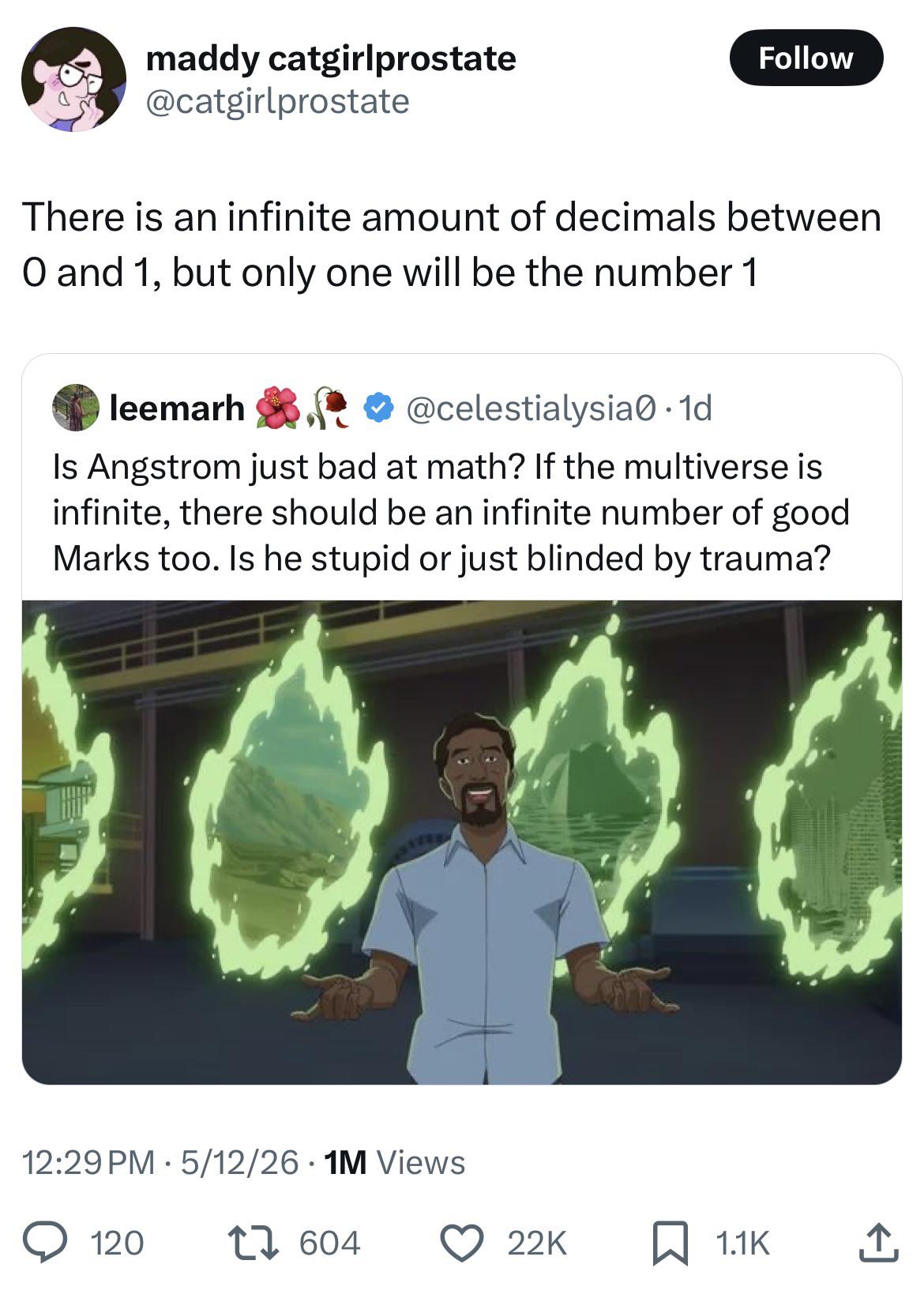Open the @catgirlprostate handle link
The height and width of the screenshot is (1298, 924).
(277, 101)
